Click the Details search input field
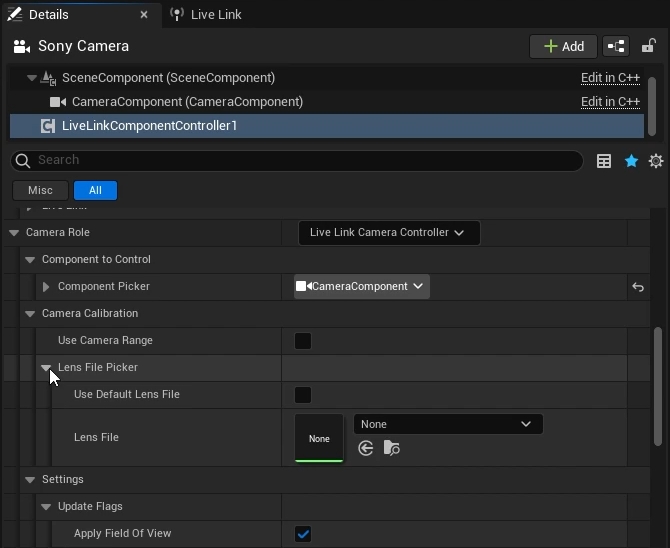The width and height of the screenshot is (670, 548). coord(300,160)
